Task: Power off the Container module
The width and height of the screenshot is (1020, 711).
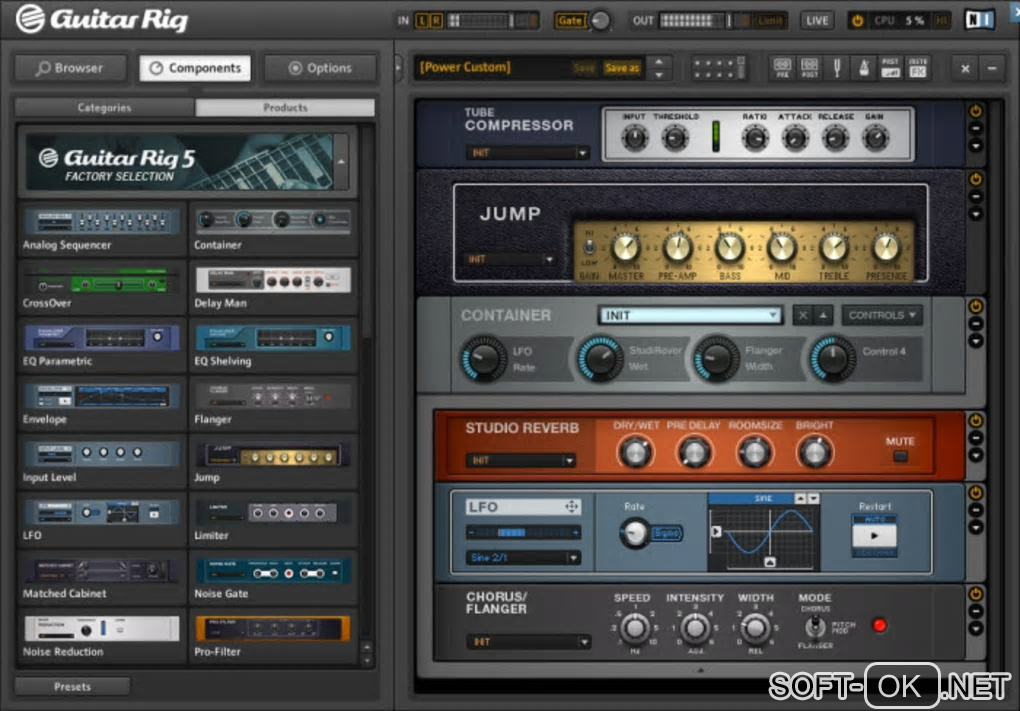Action: click(976, 306)
